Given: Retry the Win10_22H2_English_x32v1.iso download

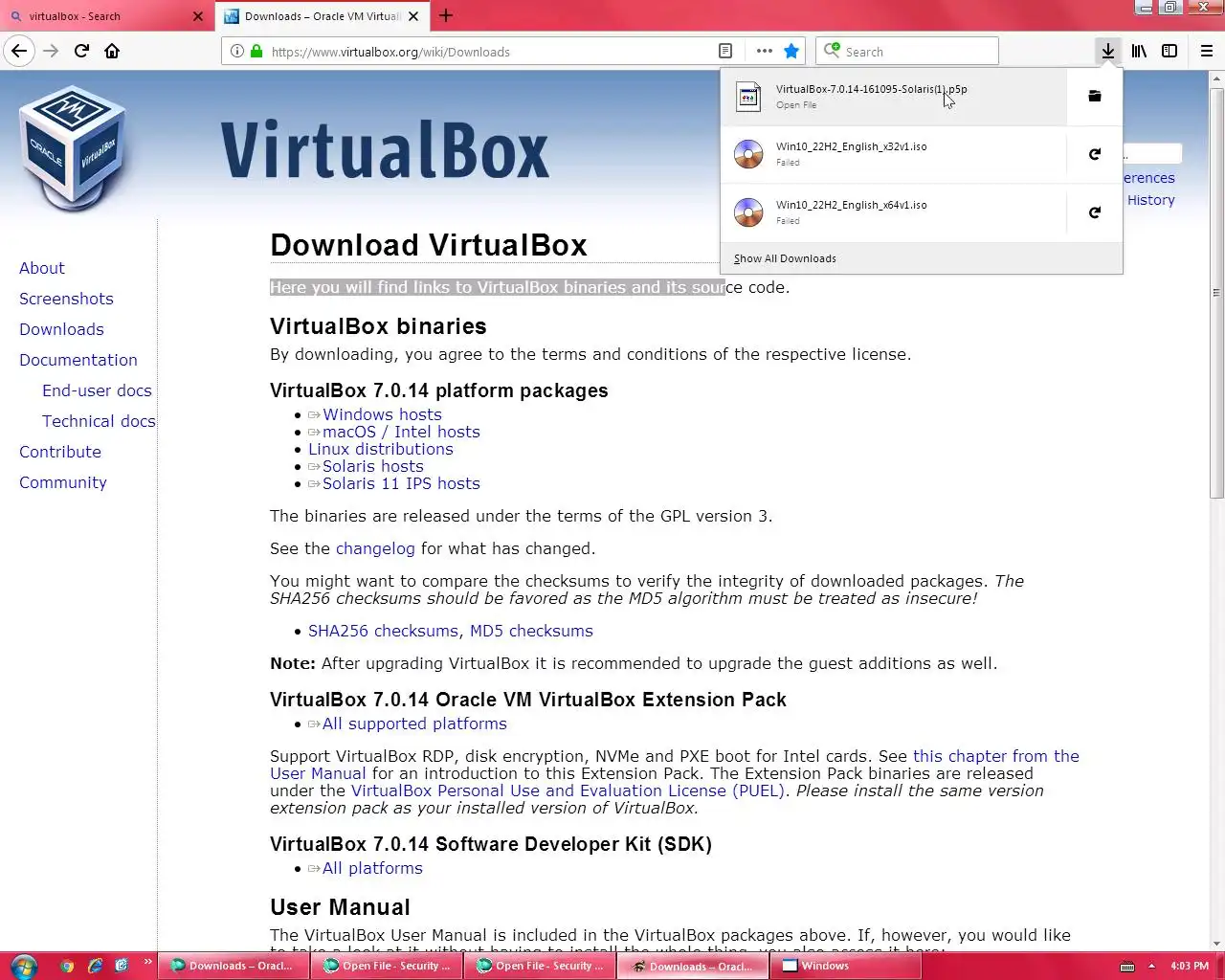Looking at the screenshot, I should point(1095,154).
